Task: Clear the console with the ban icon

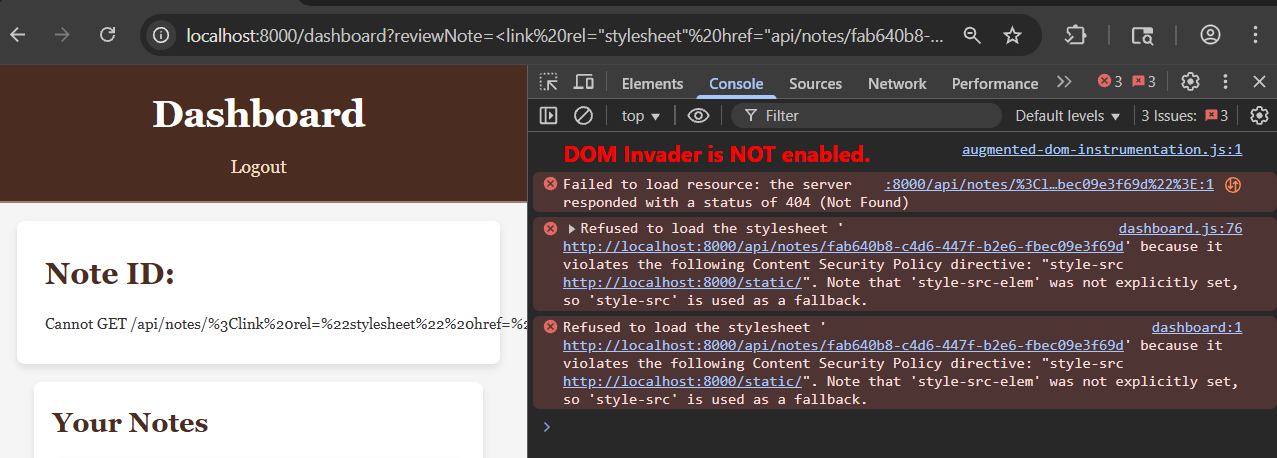Action: (x=583, y=116)
